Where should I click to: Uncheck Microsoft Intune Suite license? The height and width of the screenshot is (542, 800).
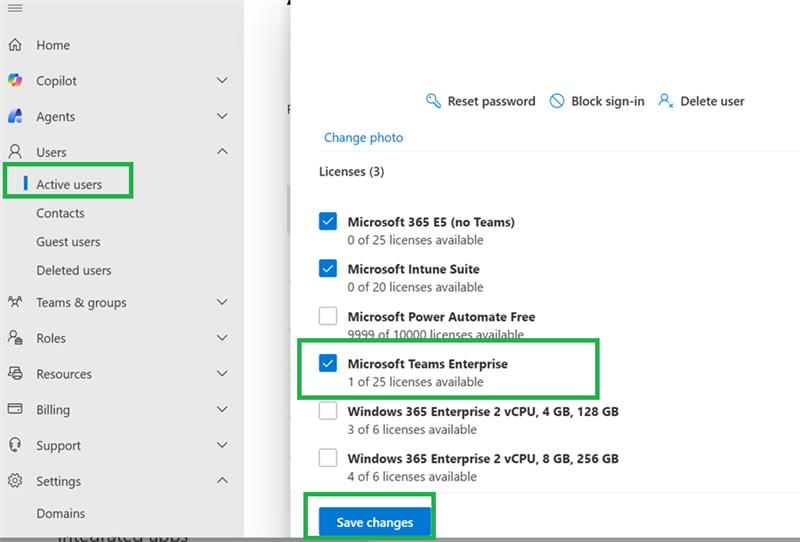(328, 268)
